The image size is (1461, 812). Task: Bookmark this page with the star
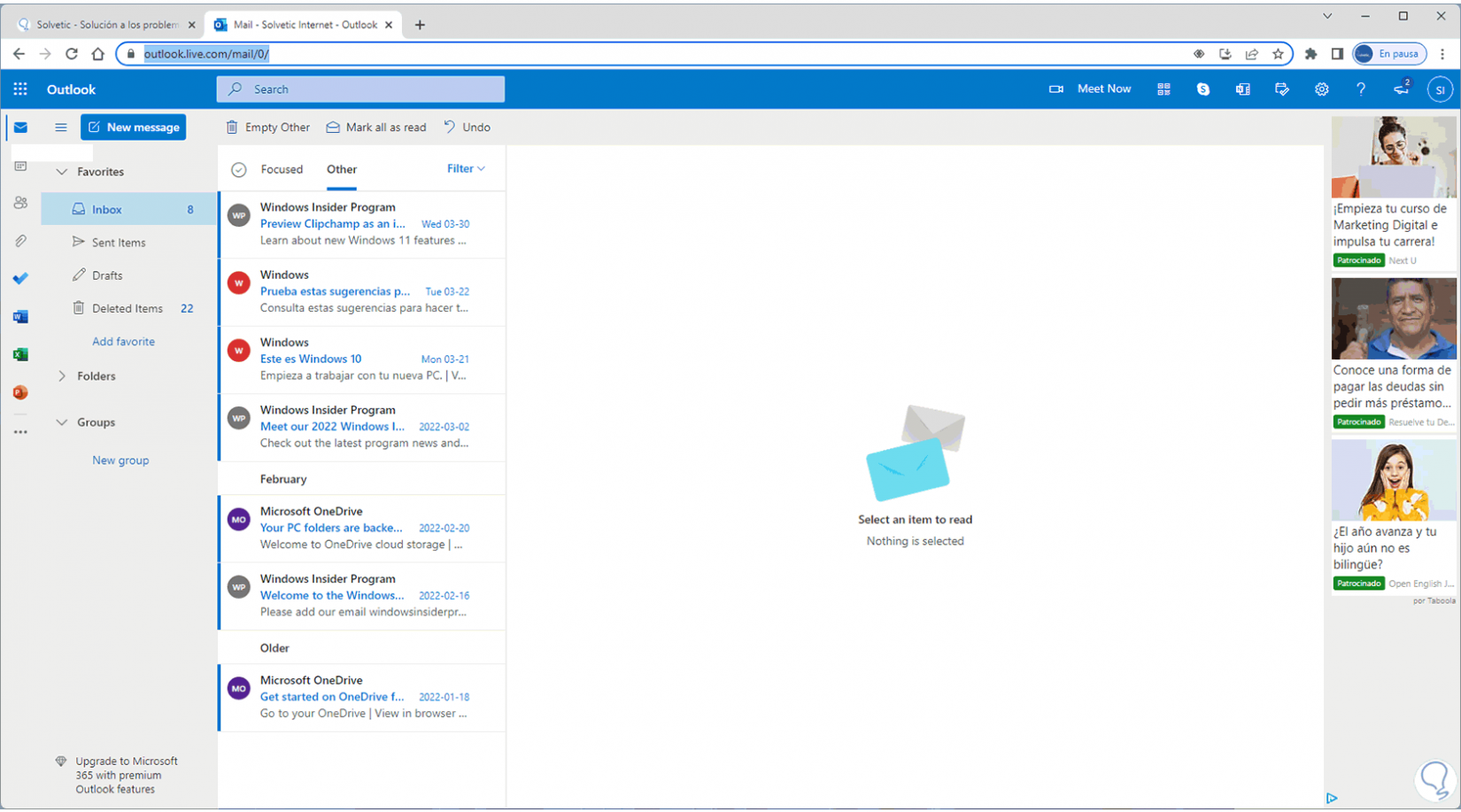(1278, 54)
